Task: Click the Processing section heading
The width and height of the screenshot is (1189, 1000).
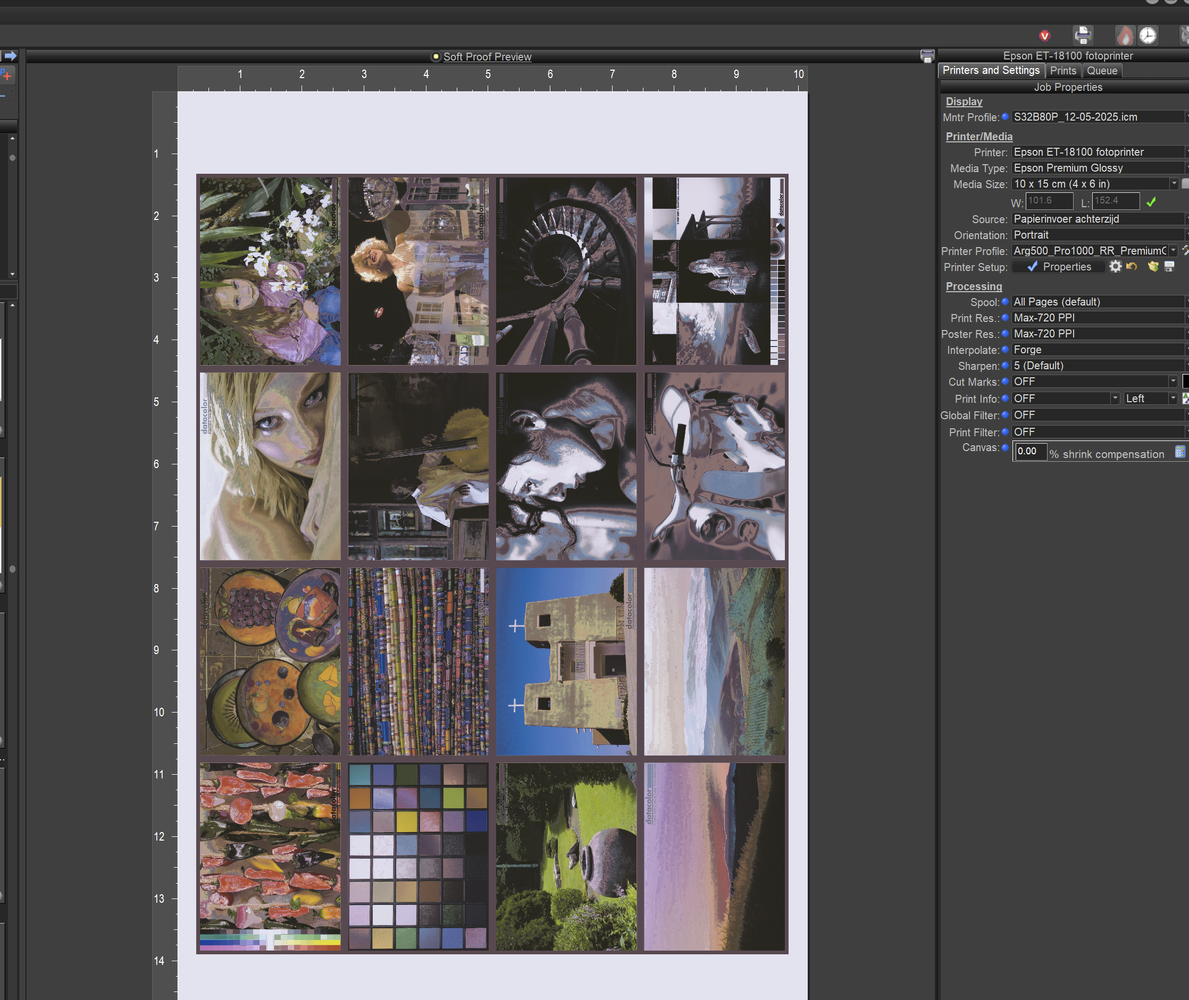Action: 974,287
